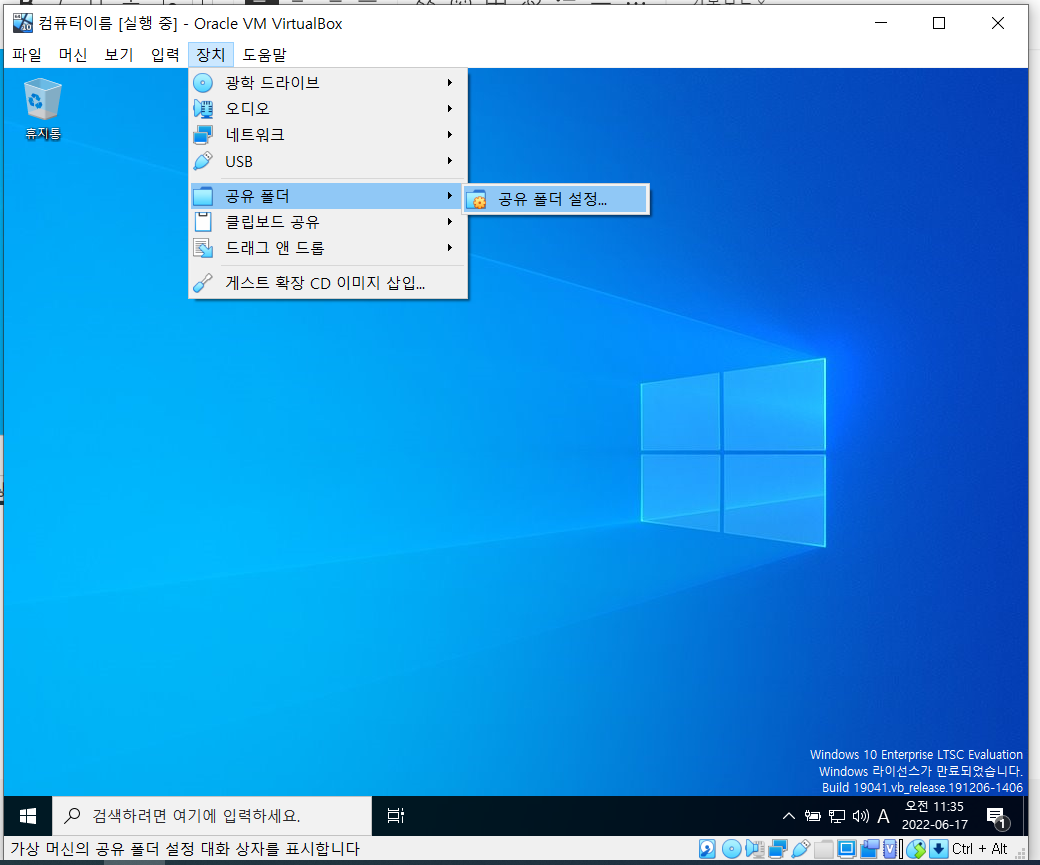Close the open 장치 menu
Viewport: 1040px width, 865px height.
tap(211, 55)
